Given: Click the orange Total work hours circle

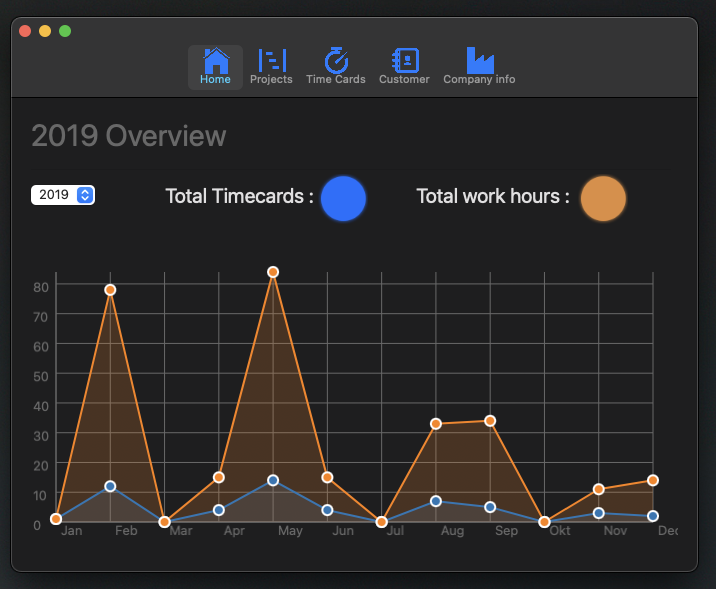Looking at the screenshot, I should point(603,197).
